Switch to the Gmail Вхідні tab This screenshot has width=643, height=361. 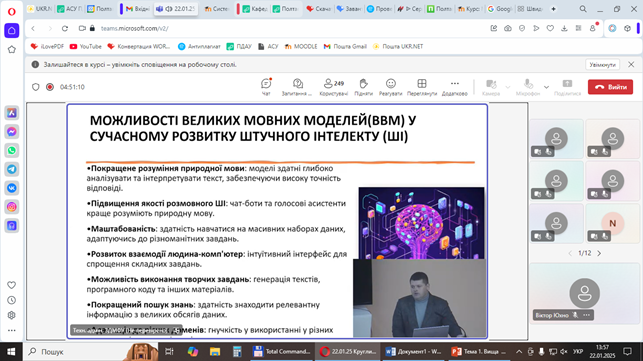137,9
